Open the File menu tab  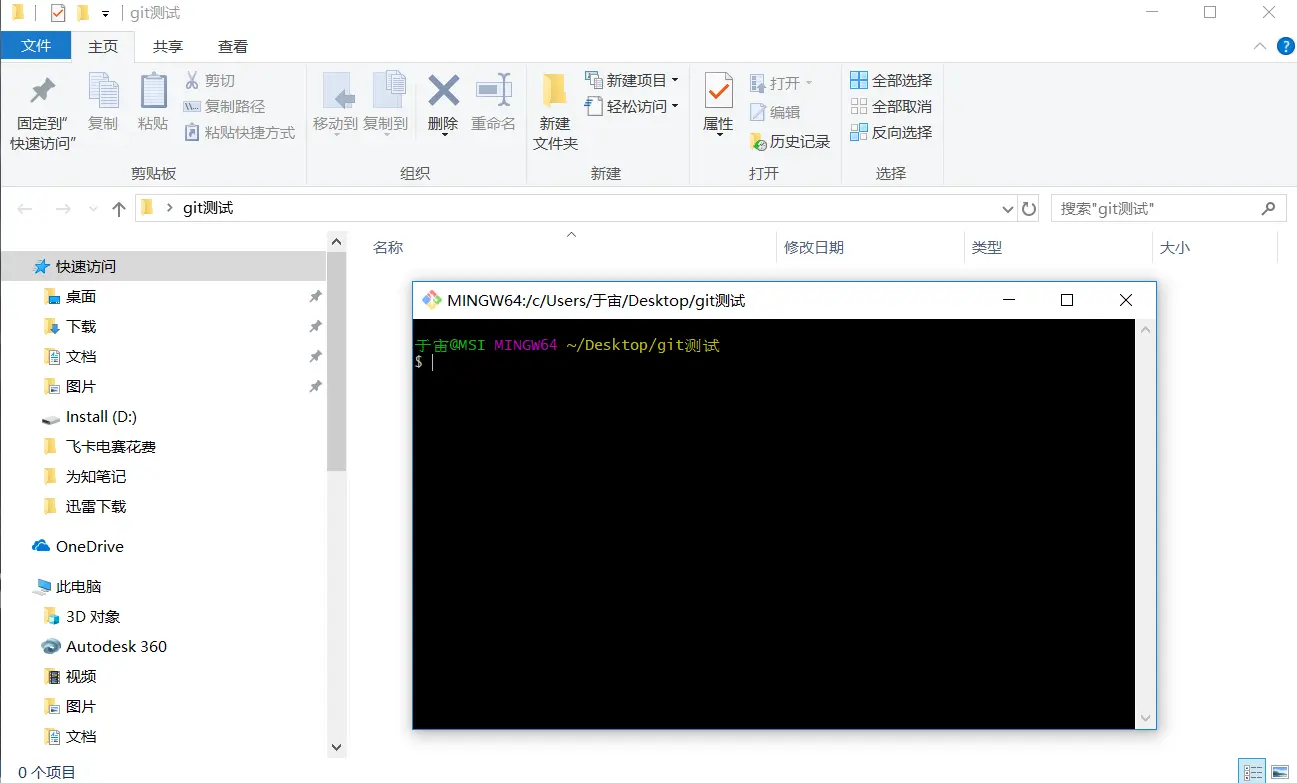[x=36, y=46]
